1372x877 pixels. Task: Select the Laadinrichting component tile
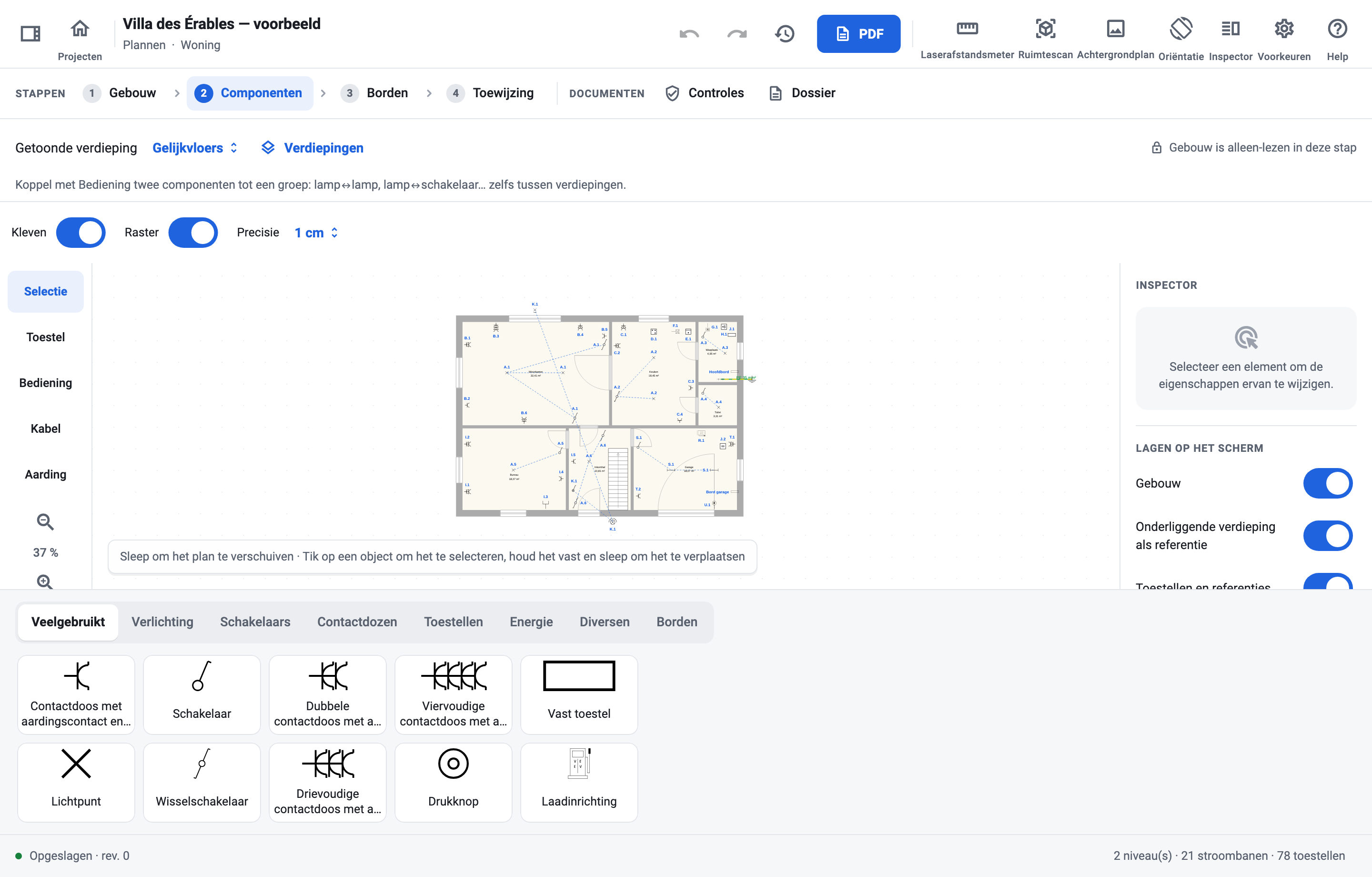point(579,782)
